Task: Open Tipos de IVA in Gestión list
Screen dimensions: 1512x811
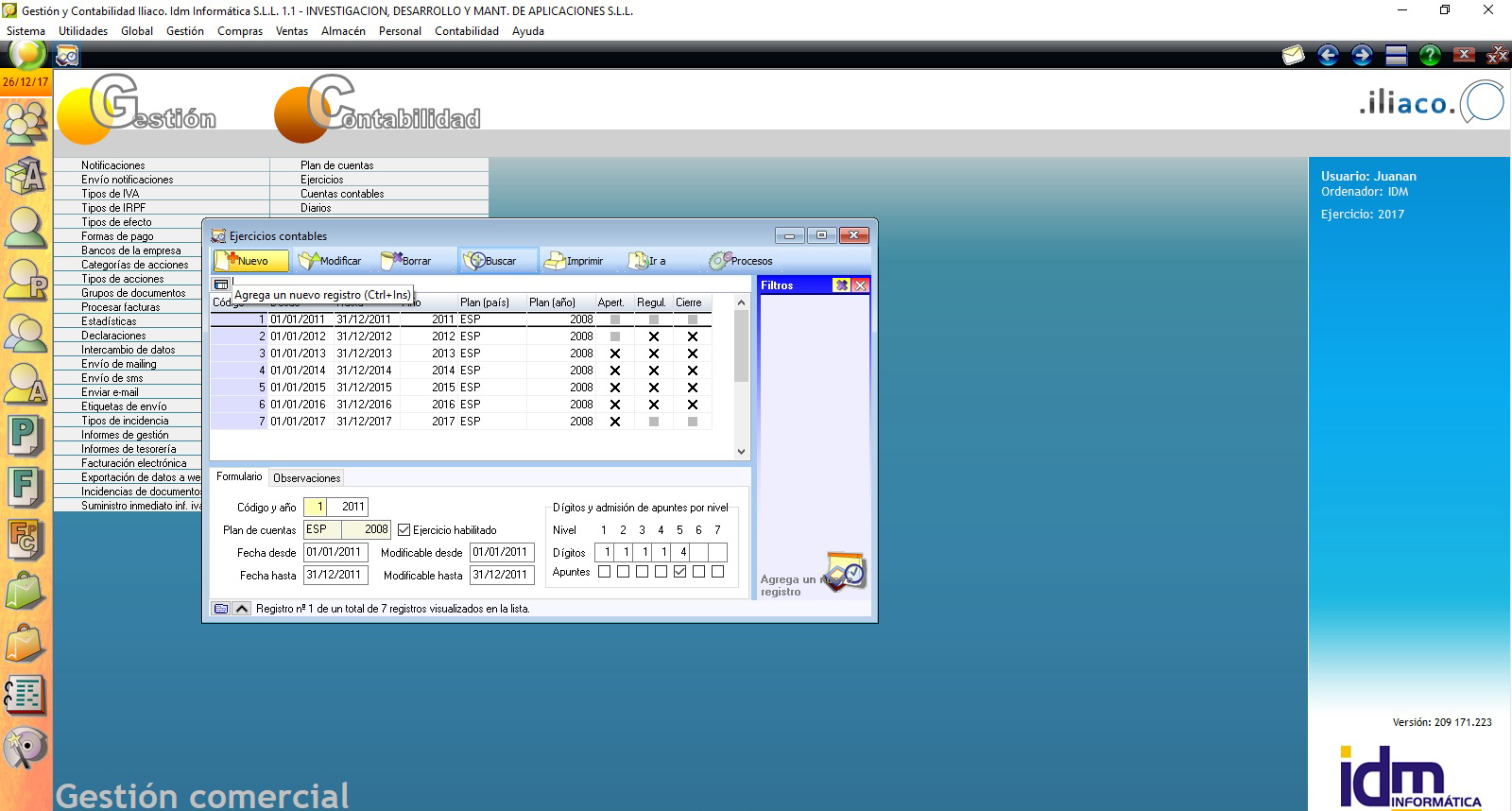Action: click(110, 194)
